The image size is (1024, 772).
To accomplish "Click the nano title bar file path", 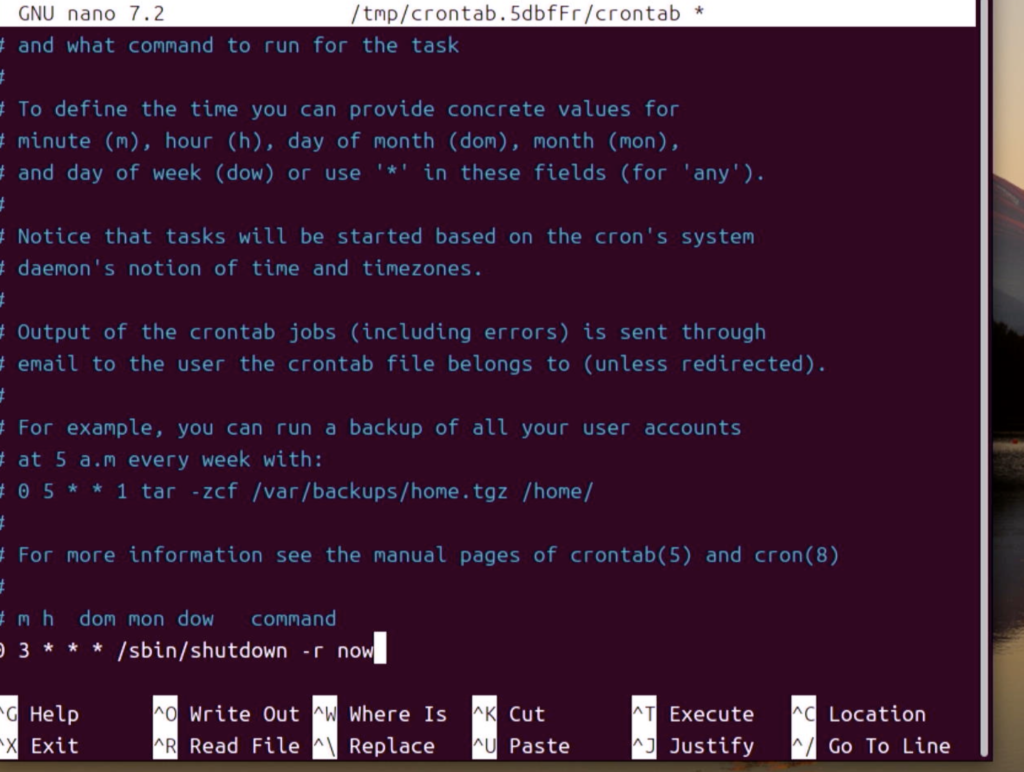I will pyautogui.click(x=515, y=13).
